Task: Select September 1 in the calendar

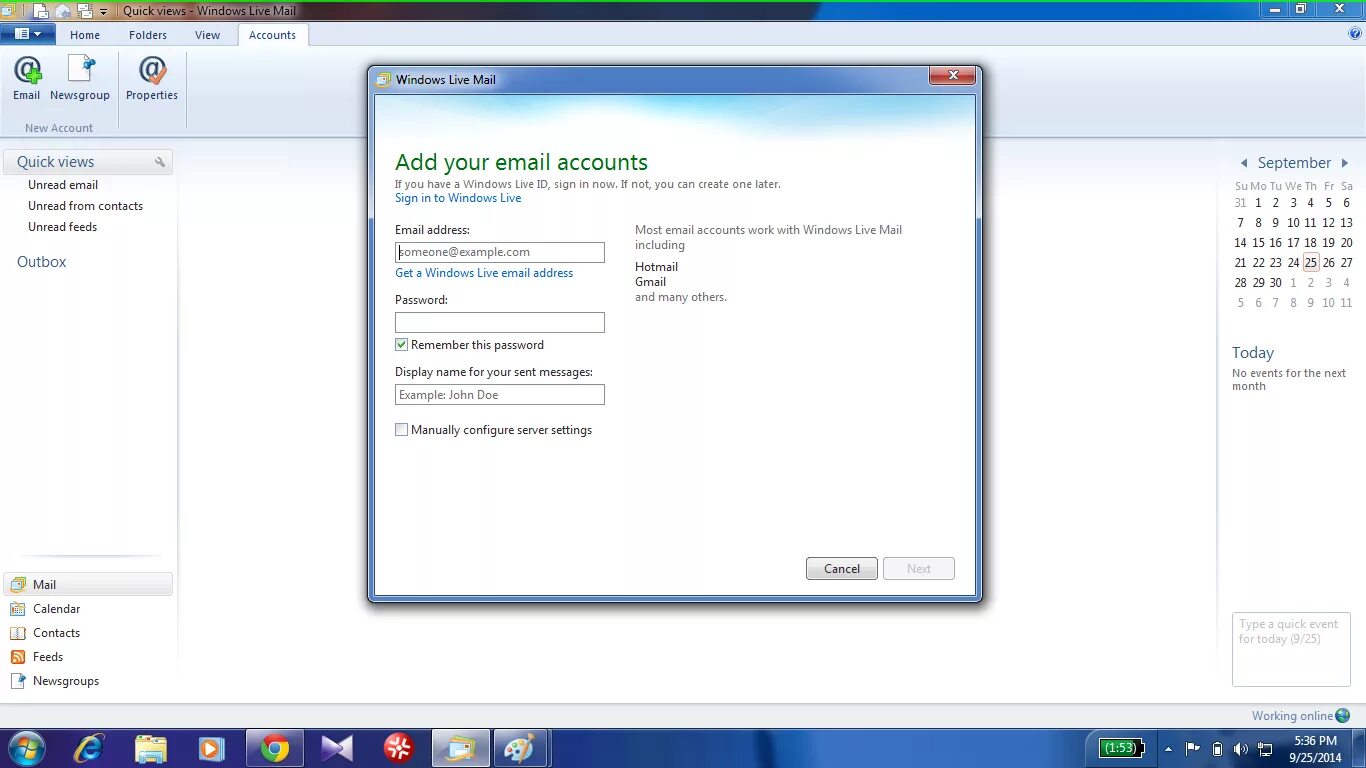Action: click(x=1258, y=203)
